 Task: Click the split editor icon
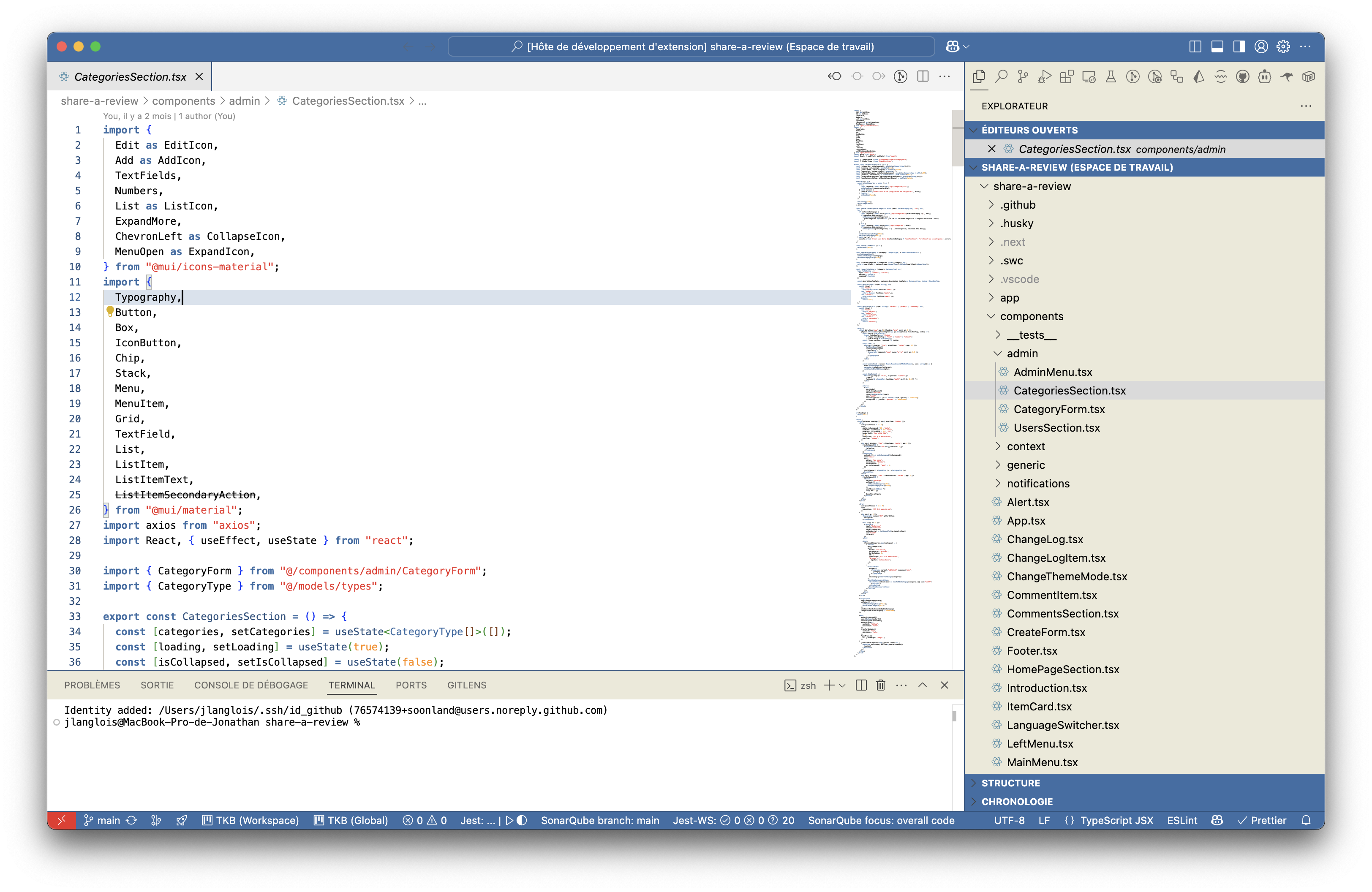point(923,76)
